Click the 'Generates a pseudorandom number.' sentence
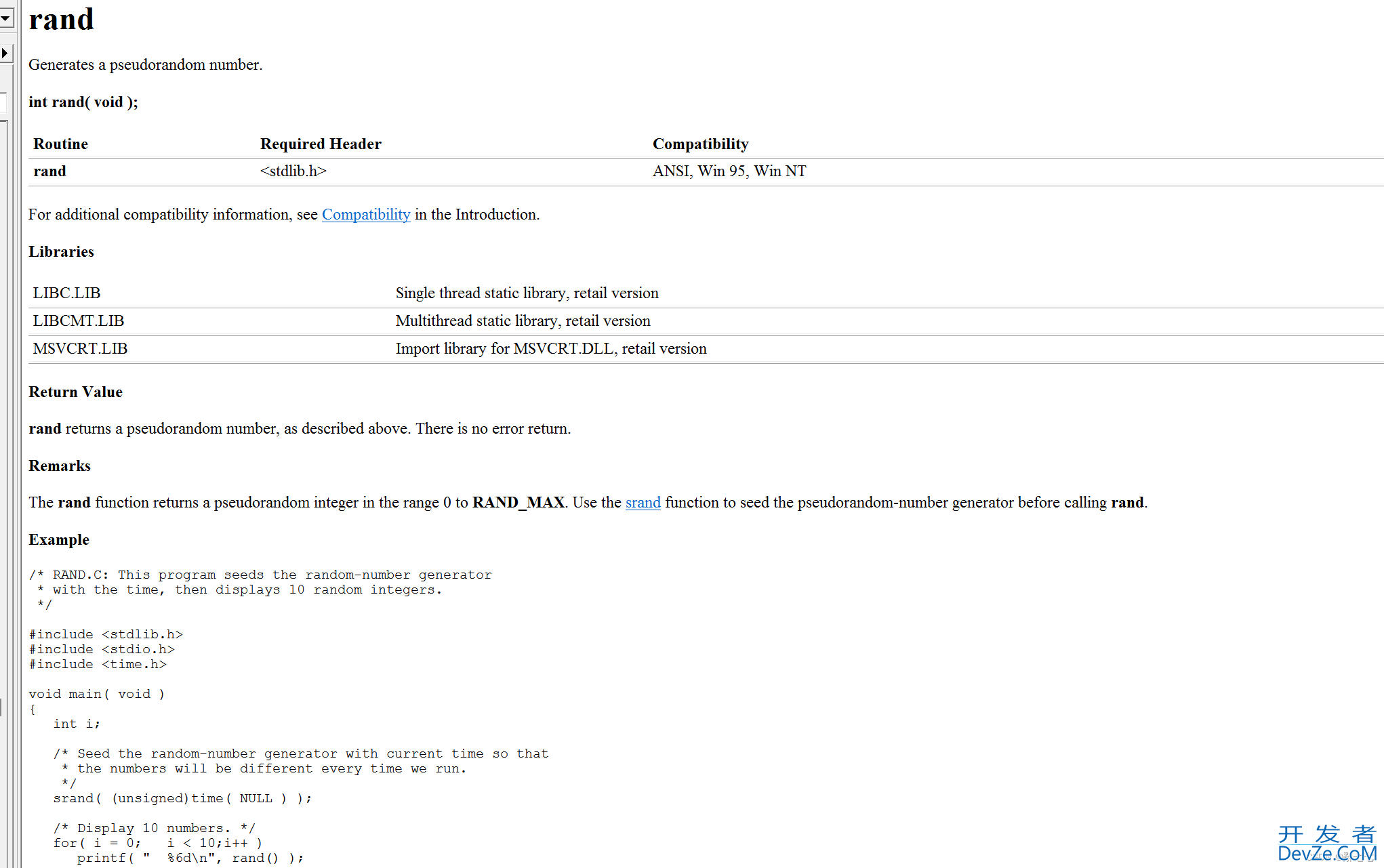The width and height of the screenshot is (1384, 868). [145, 65]
